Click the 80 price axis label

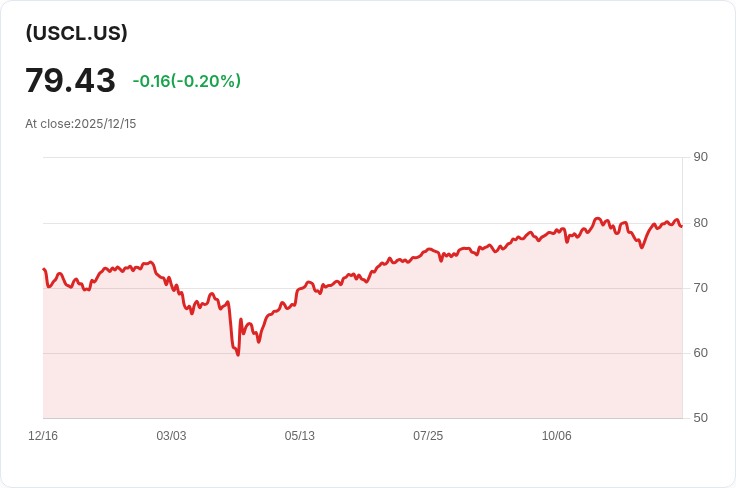coord(700,223)
